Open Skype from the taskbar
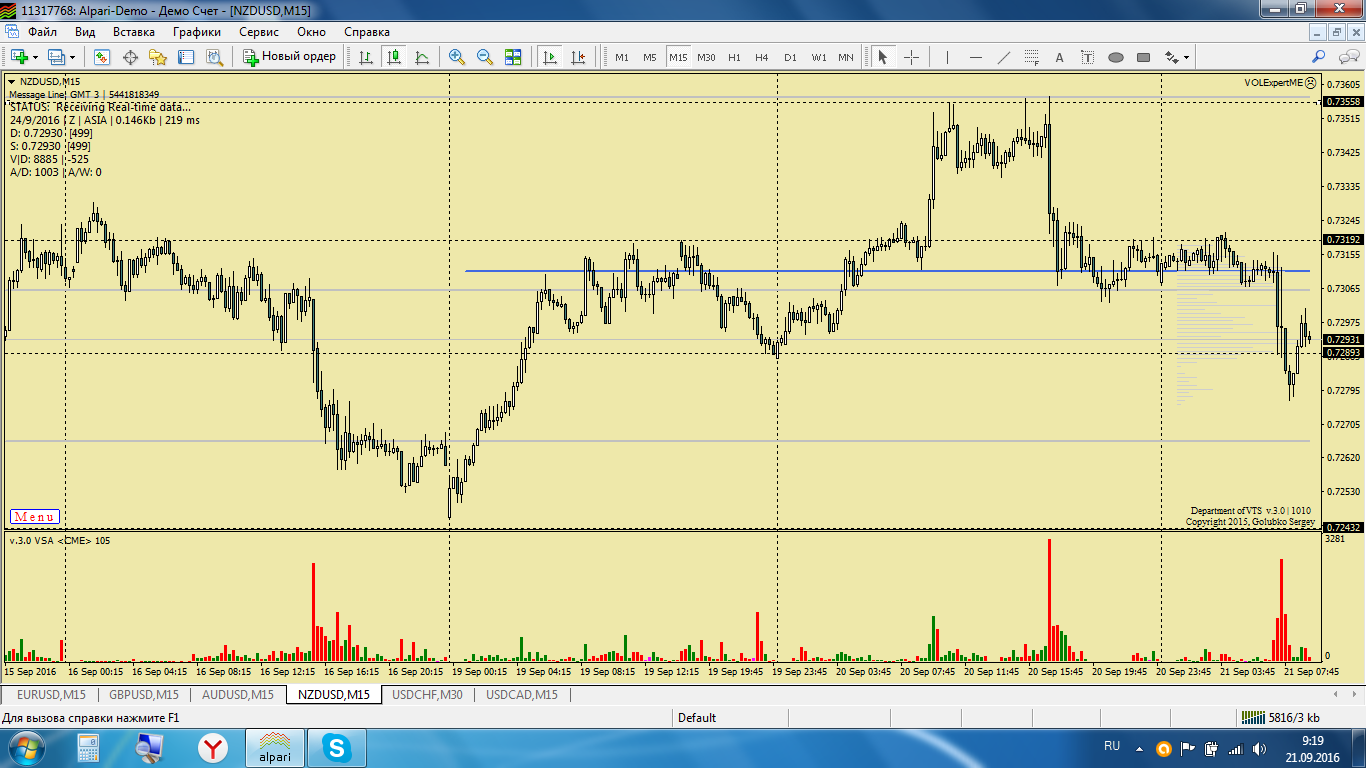 click(x=337, y=747)
